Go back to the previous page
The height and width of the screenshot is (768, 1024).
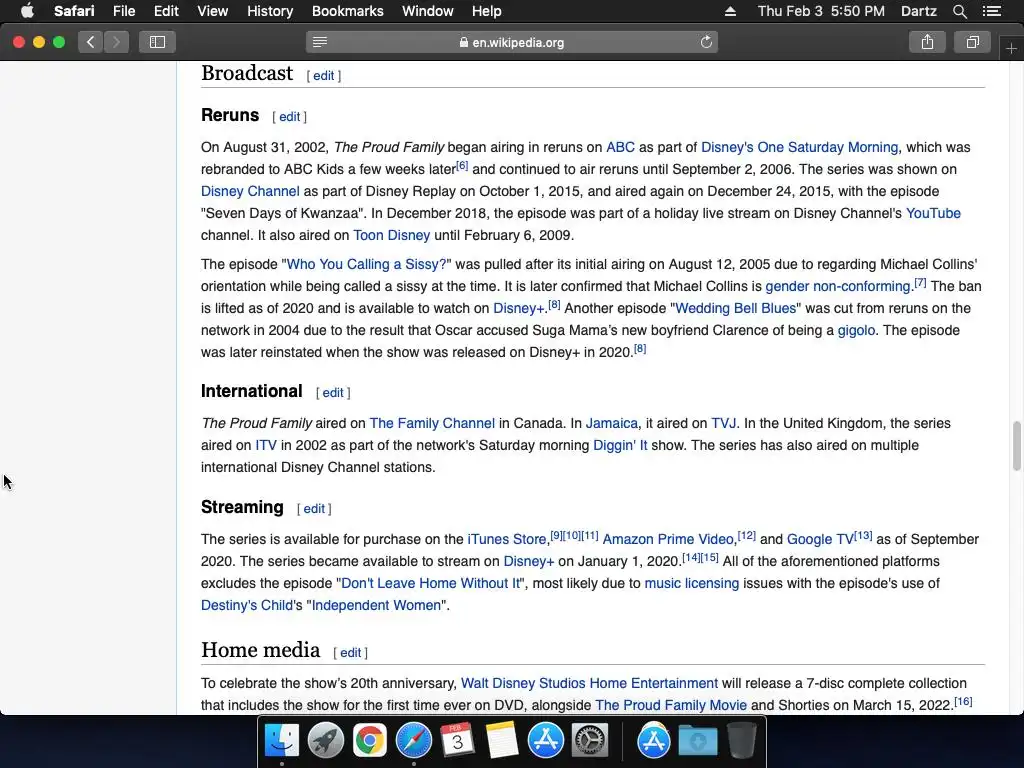pos(91,42)
